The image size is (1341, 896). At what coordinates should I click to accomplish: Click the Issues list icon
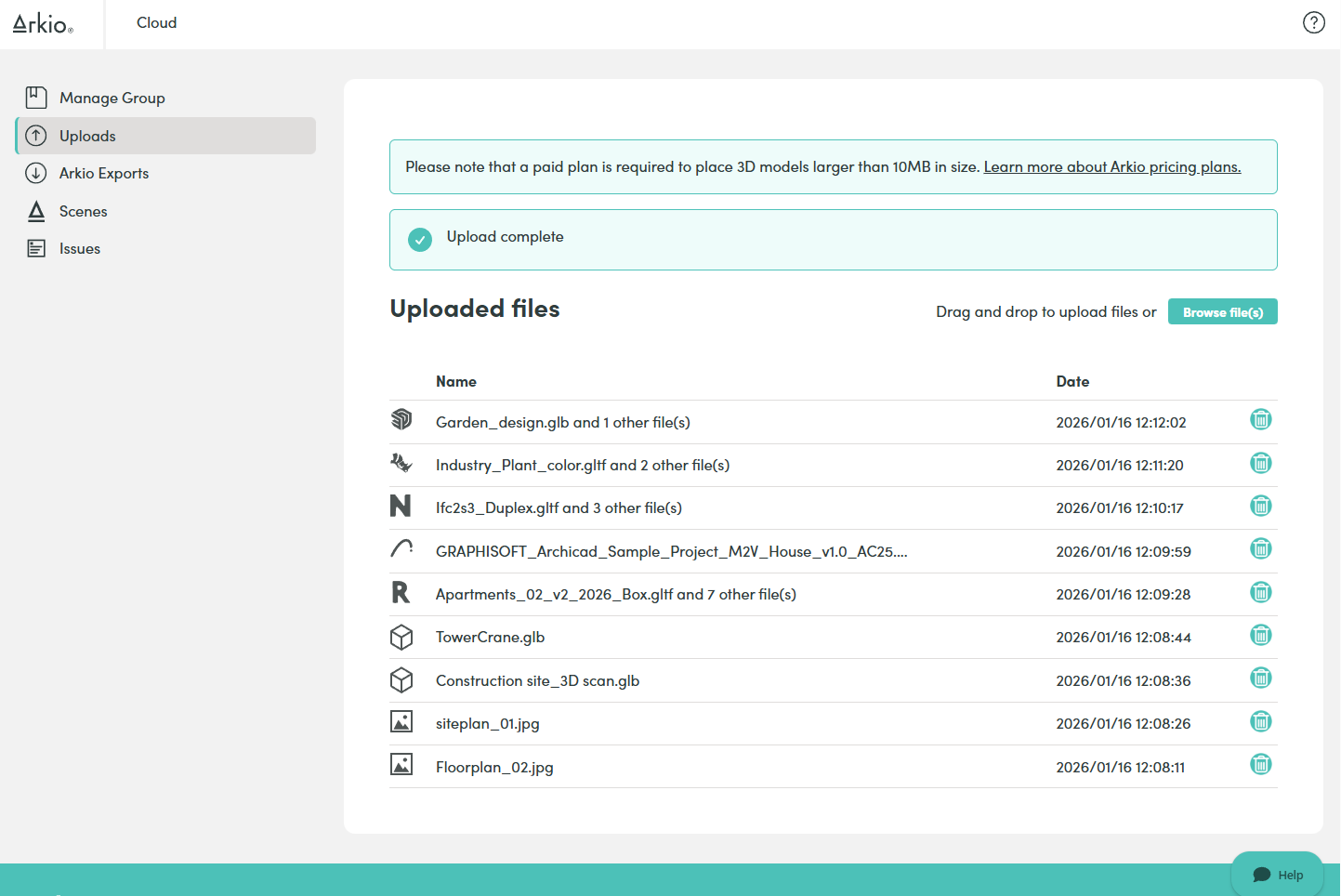36,248
